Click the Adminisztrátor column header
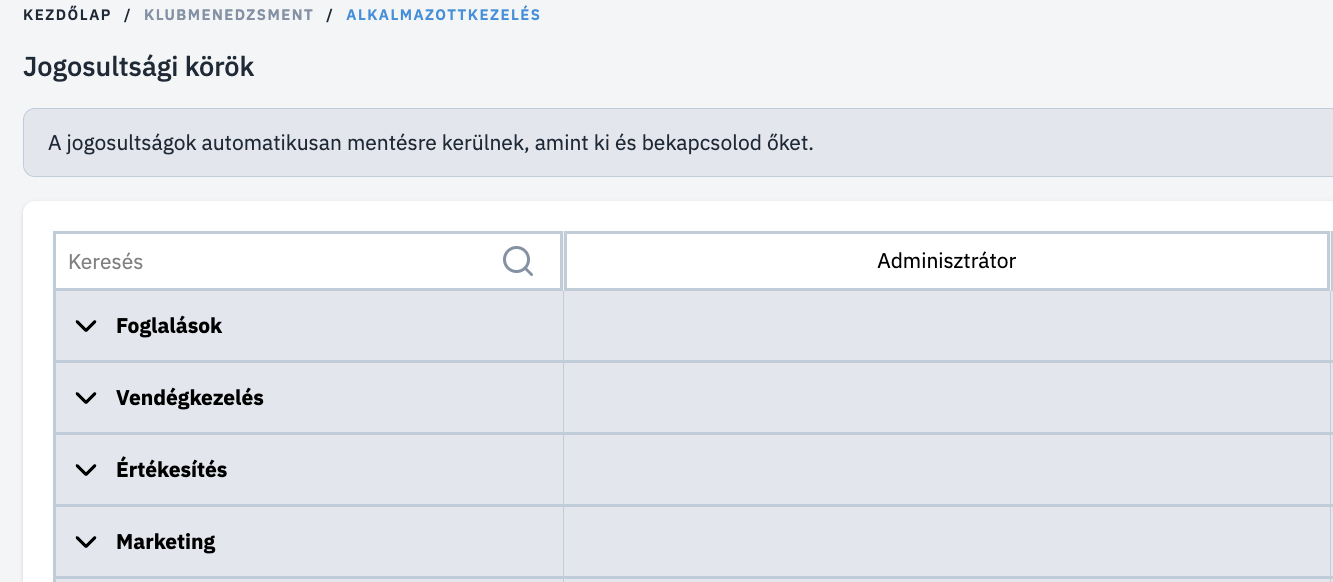Image resolution: width=1333 pixels, height=582 pixels. point(947,262)
